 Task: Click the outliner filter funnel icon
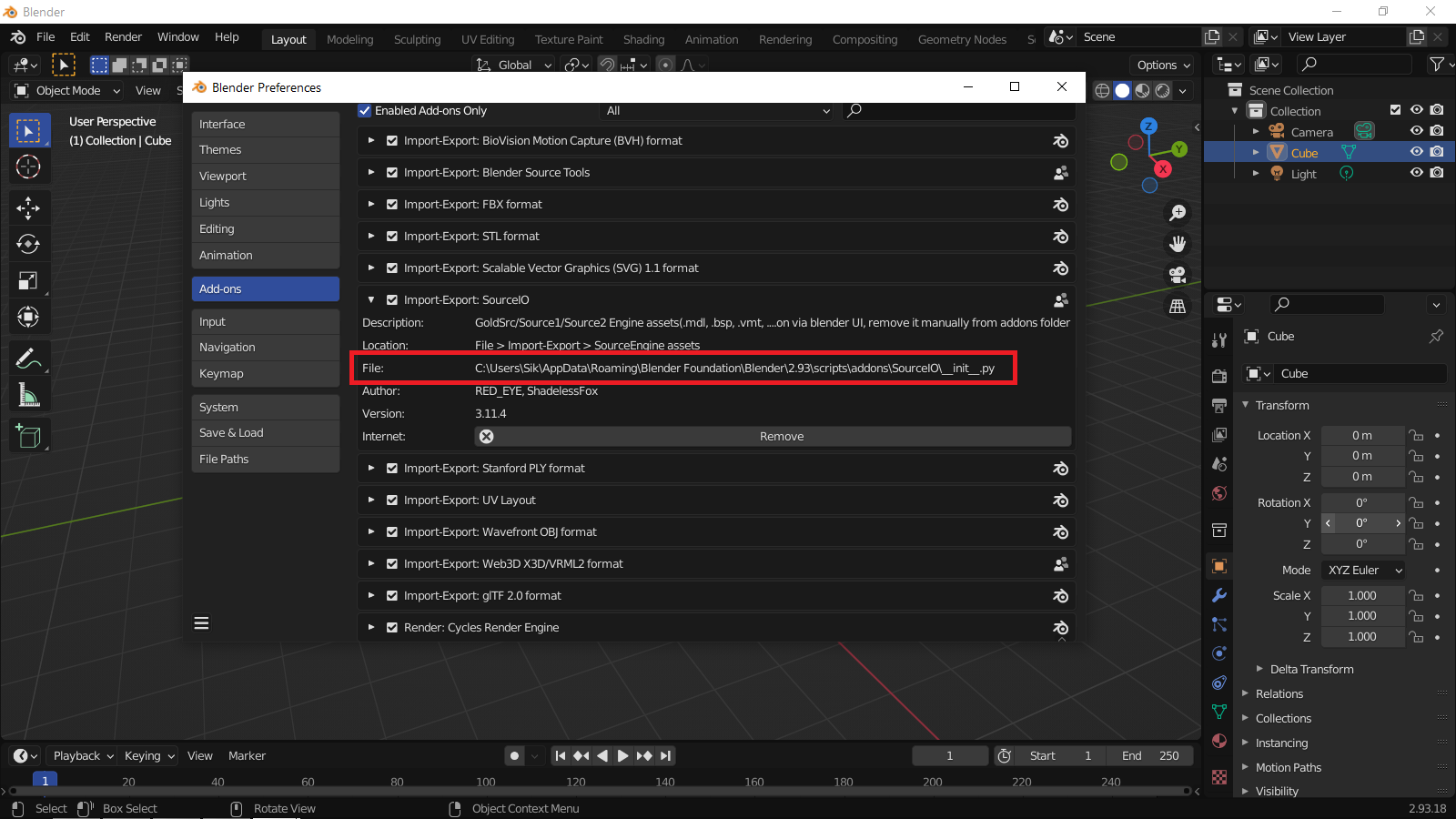[x=1437, y=64]
